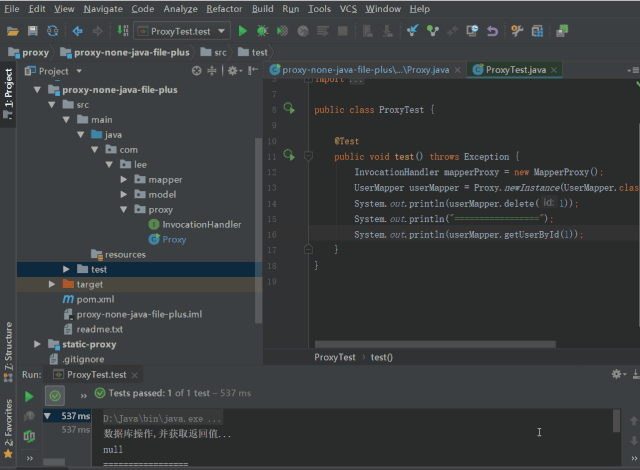Start debugging with the bug icon

[262, 31]
